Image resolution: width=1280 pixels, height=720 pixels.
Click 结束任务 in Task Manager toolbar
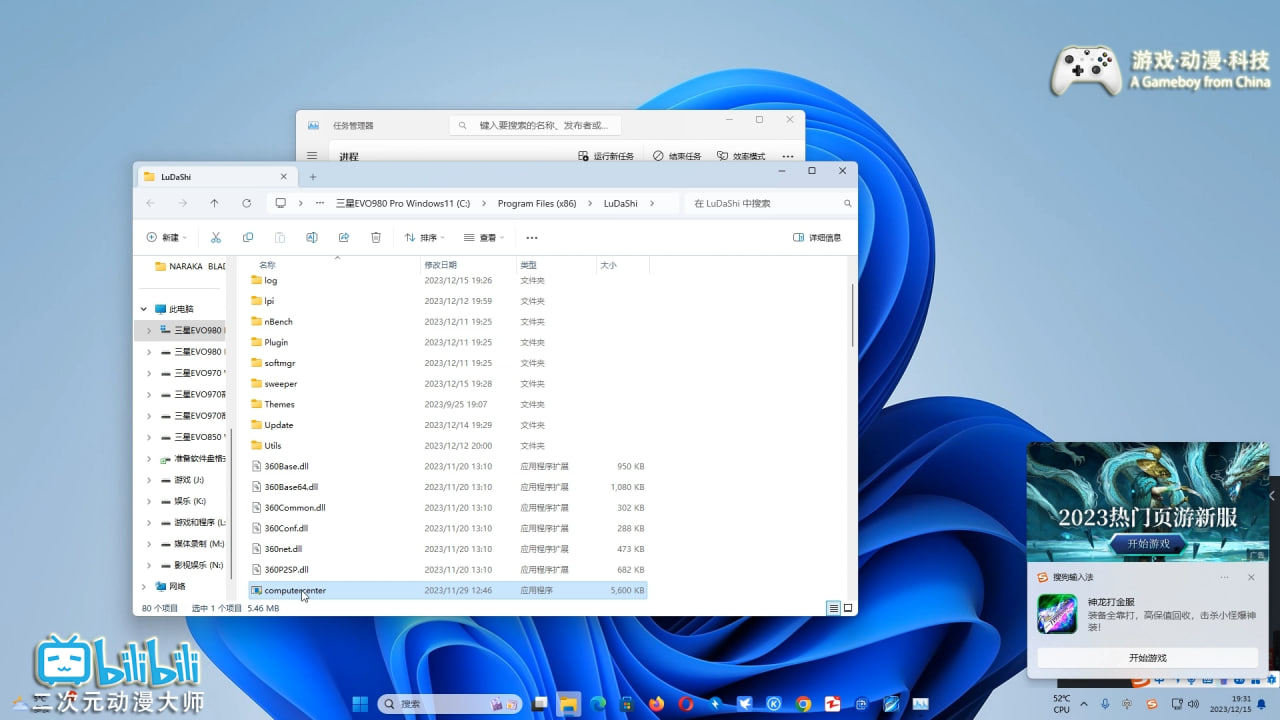pos(678,156)
